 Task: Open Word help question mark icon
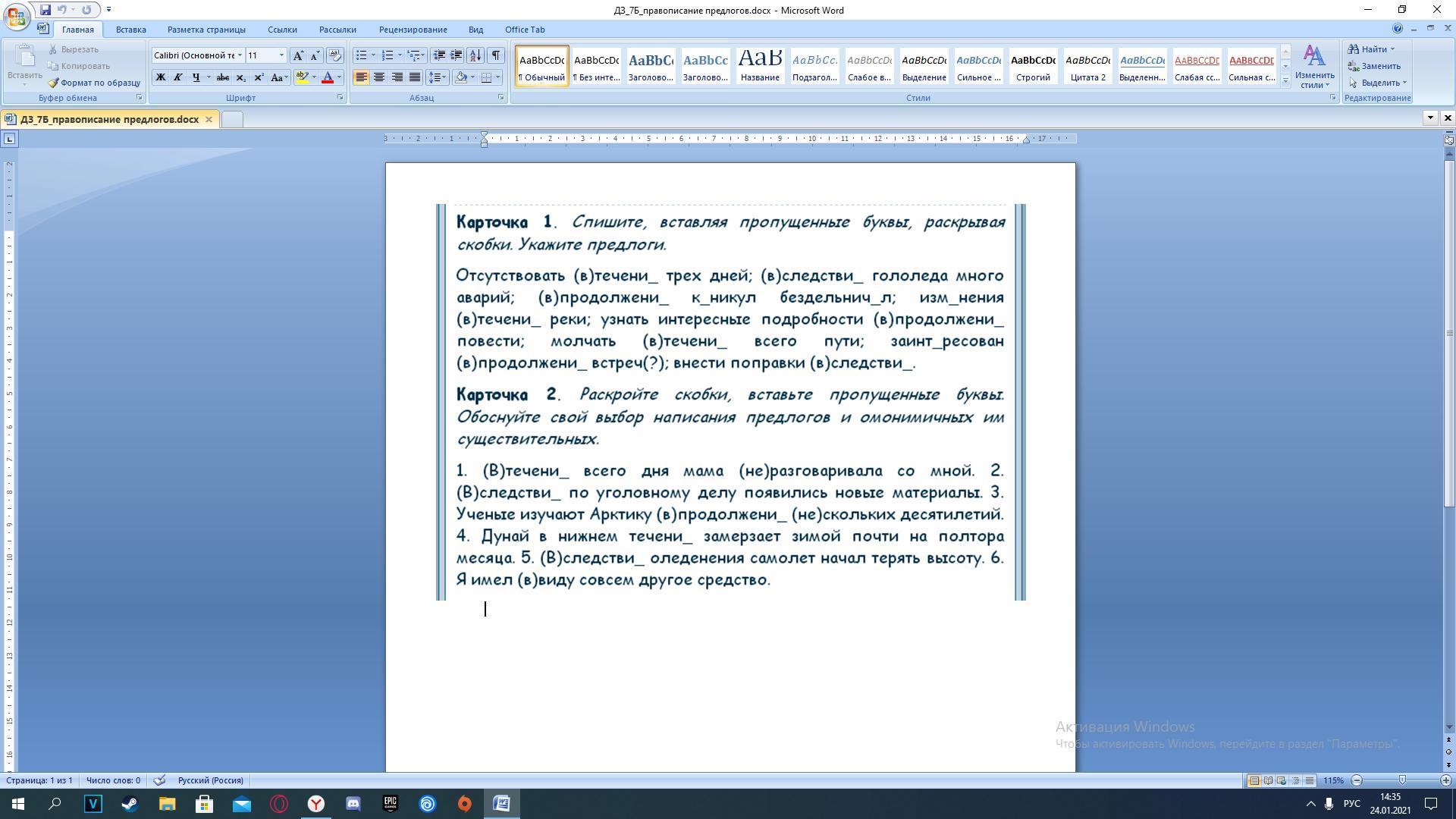coord(1397,29)
